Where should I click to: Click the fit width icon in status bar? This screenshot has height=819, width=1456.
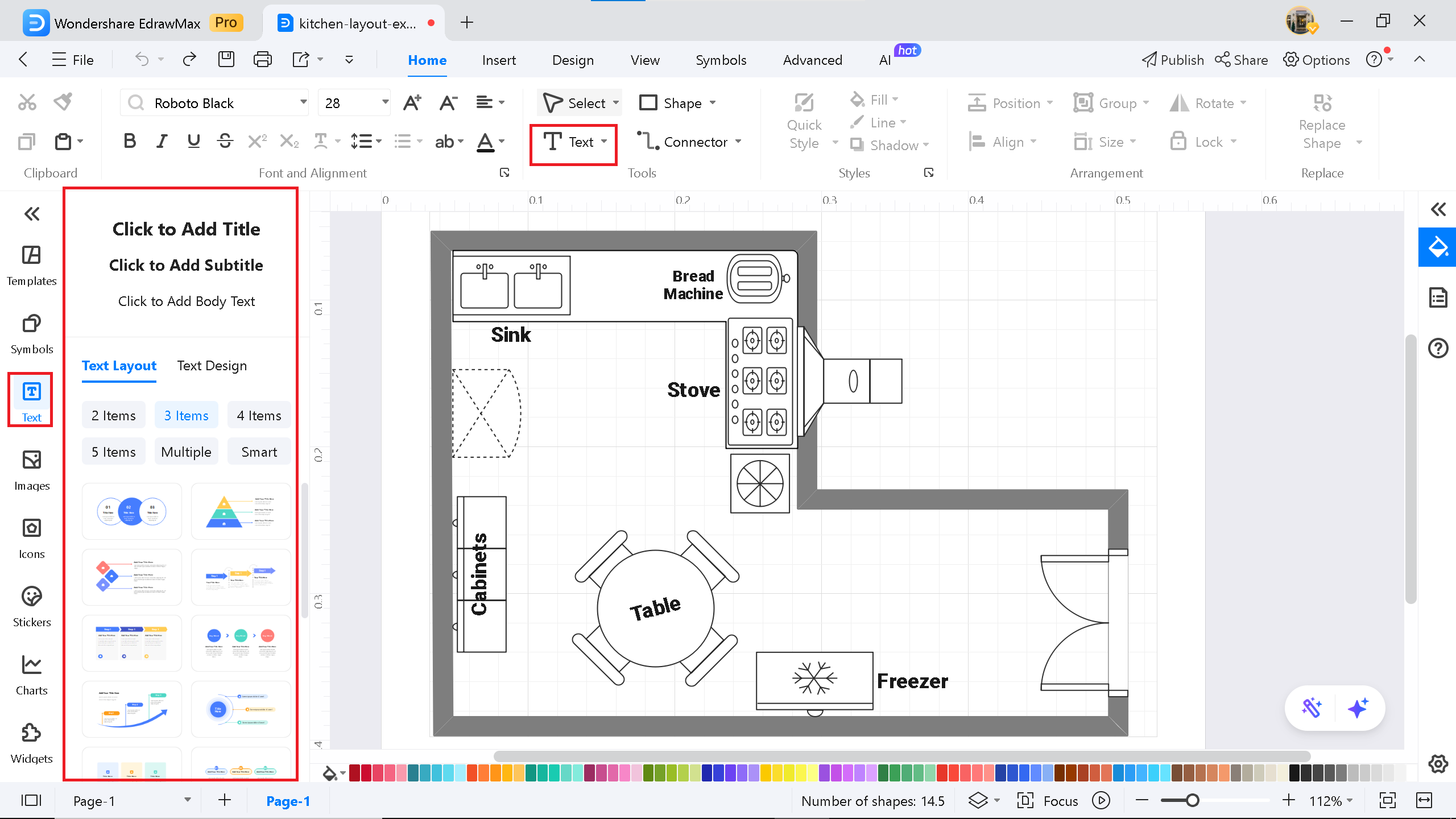(x=1424, y=801)
